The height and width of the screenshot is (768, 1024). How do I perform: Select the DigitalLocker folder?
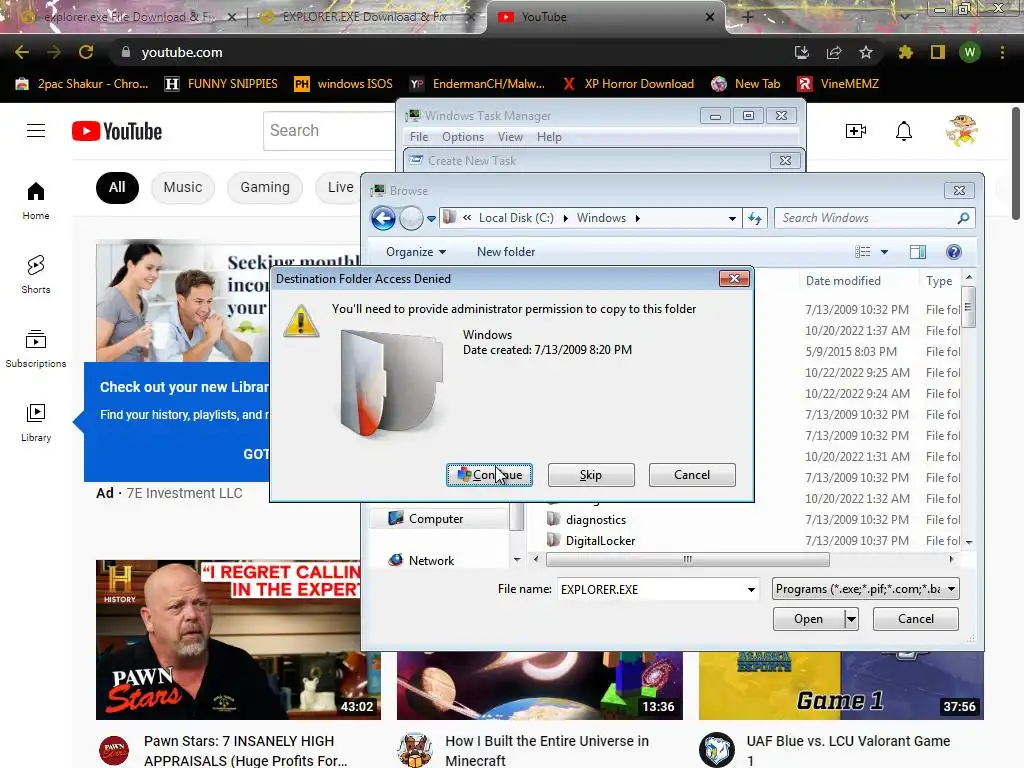pyautogui.click(x=600, y=541)
